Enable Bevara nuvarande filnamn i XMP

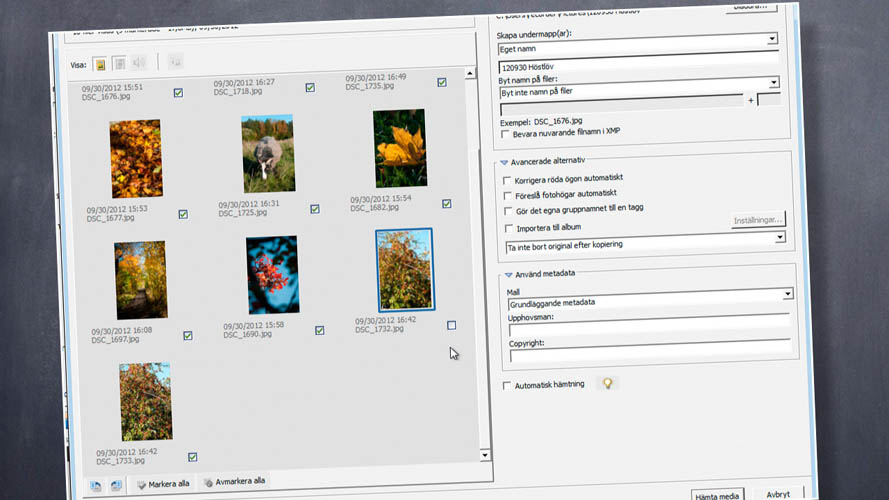pyautogui.click(x=505, y=134)
